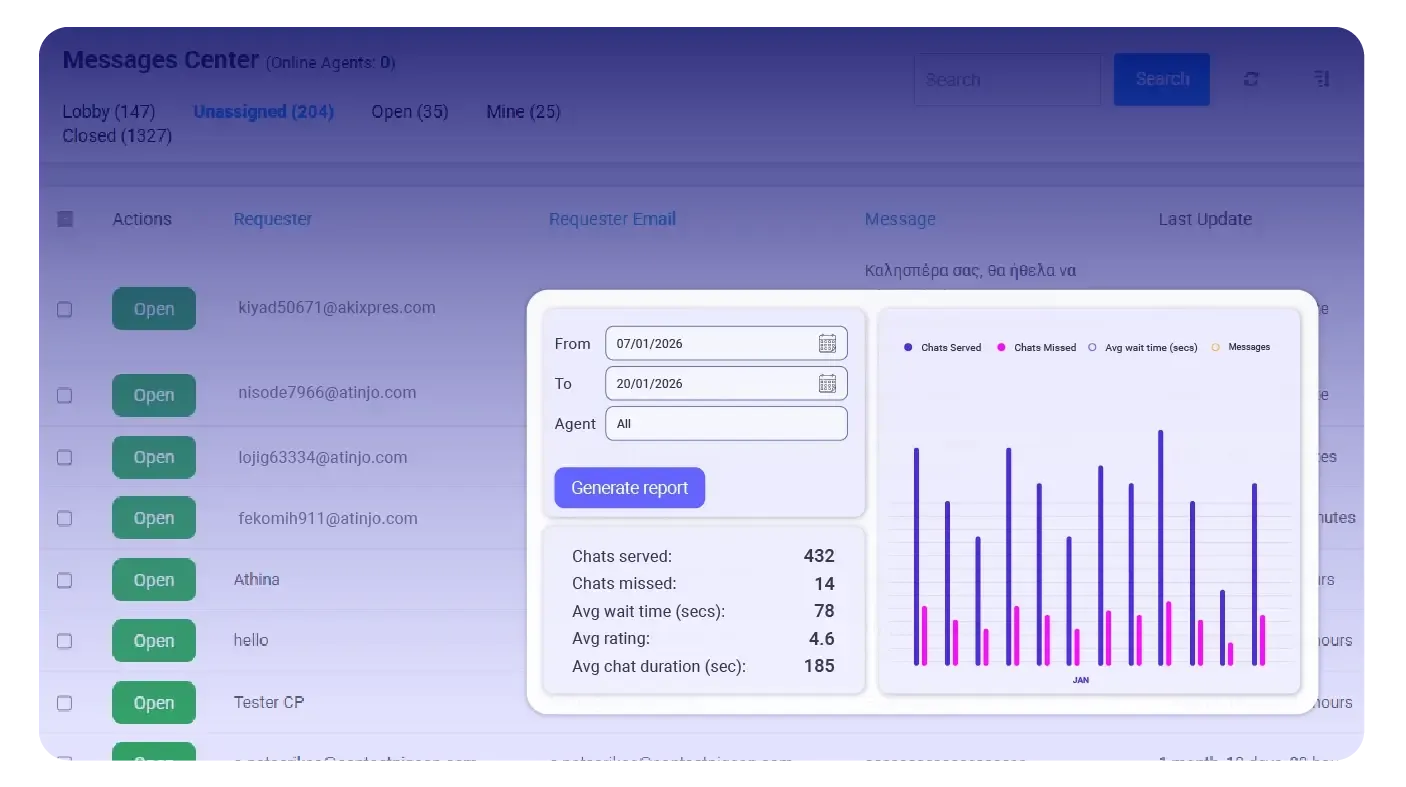Check the box for lojig63334@atinjo.com row
Image resolution: width=1406 pixels, height=787 pixels.
coord(65,457)
